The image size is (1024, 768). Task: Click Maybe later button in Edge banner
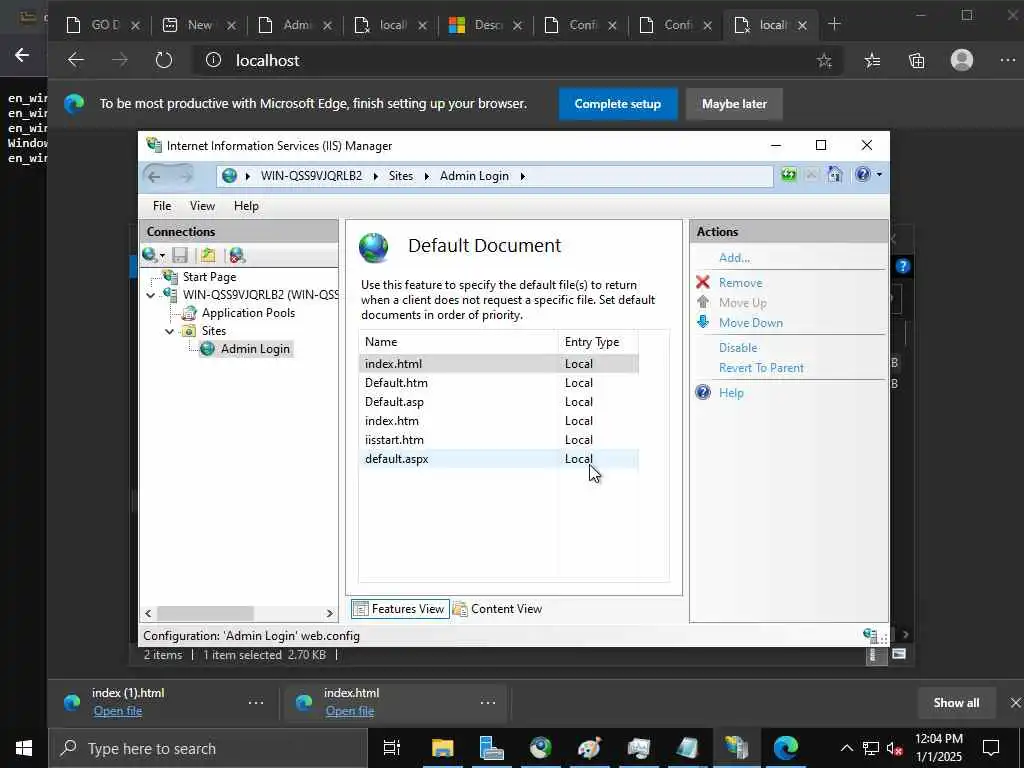coord(734,104)
